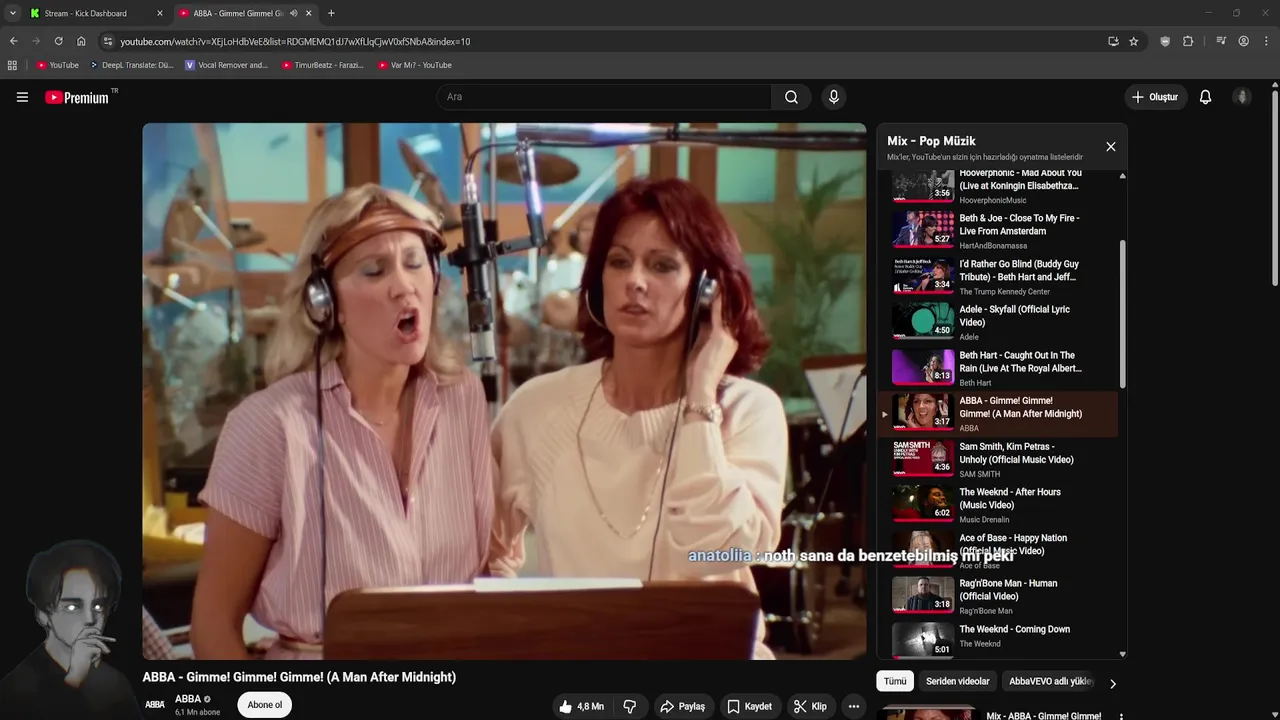This screenshot has width=1280, height=720.
Task: Reload the current page
Action: pos(58,41)
